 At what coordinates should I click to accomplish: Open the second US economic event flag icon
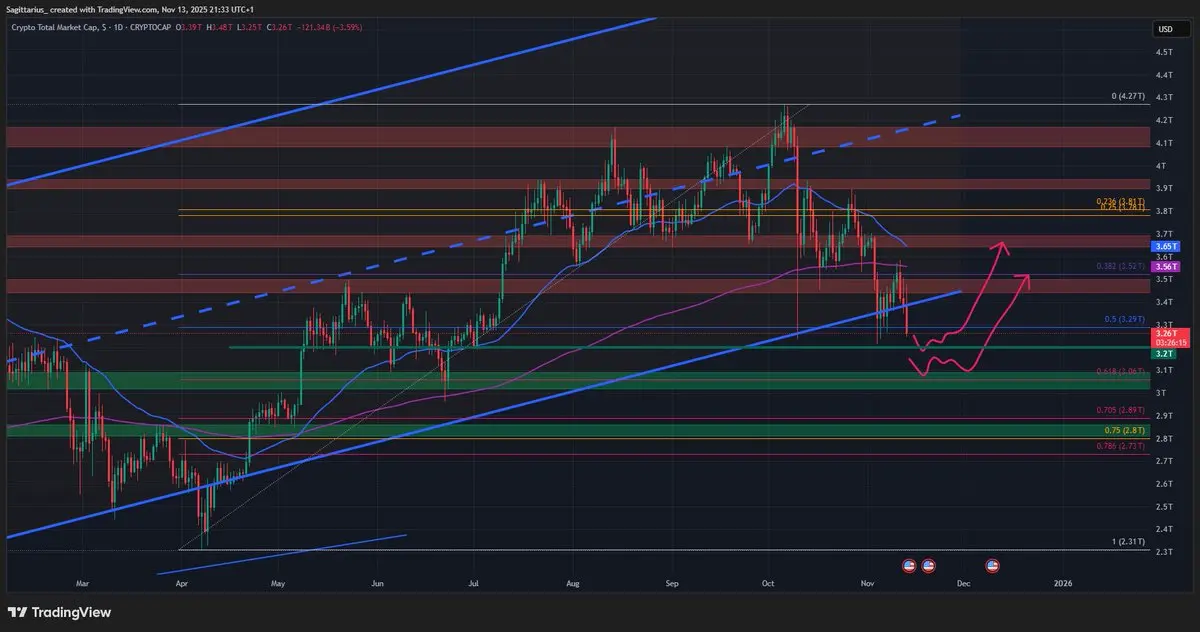point(928,566)
